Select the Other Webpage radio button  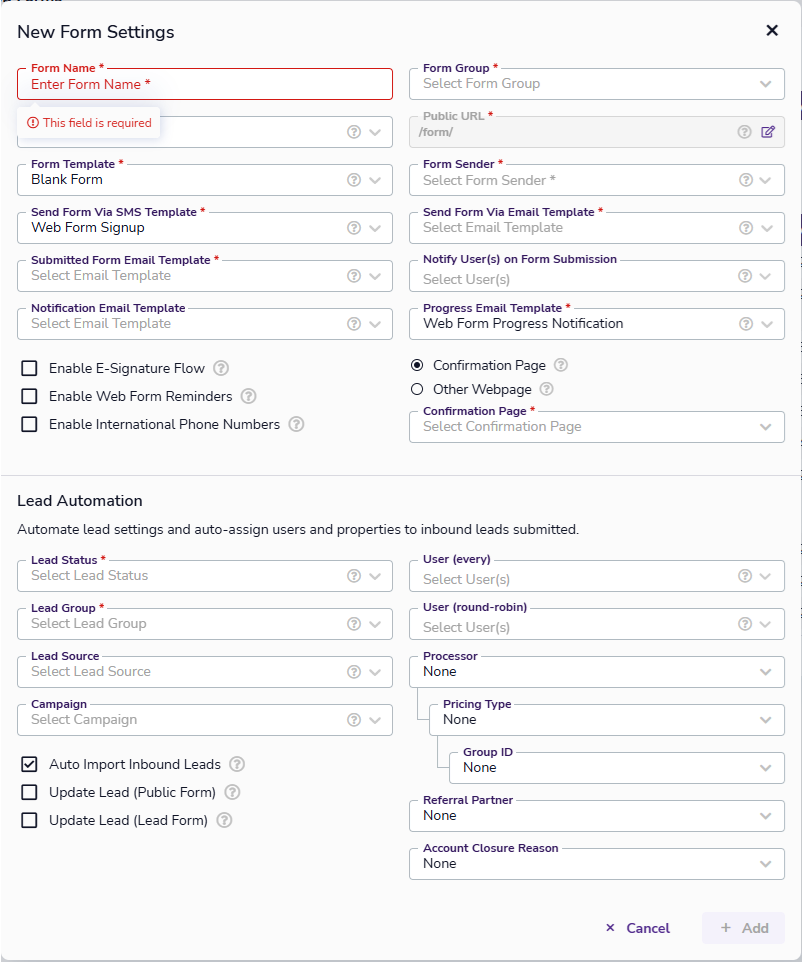pos(417,389)
